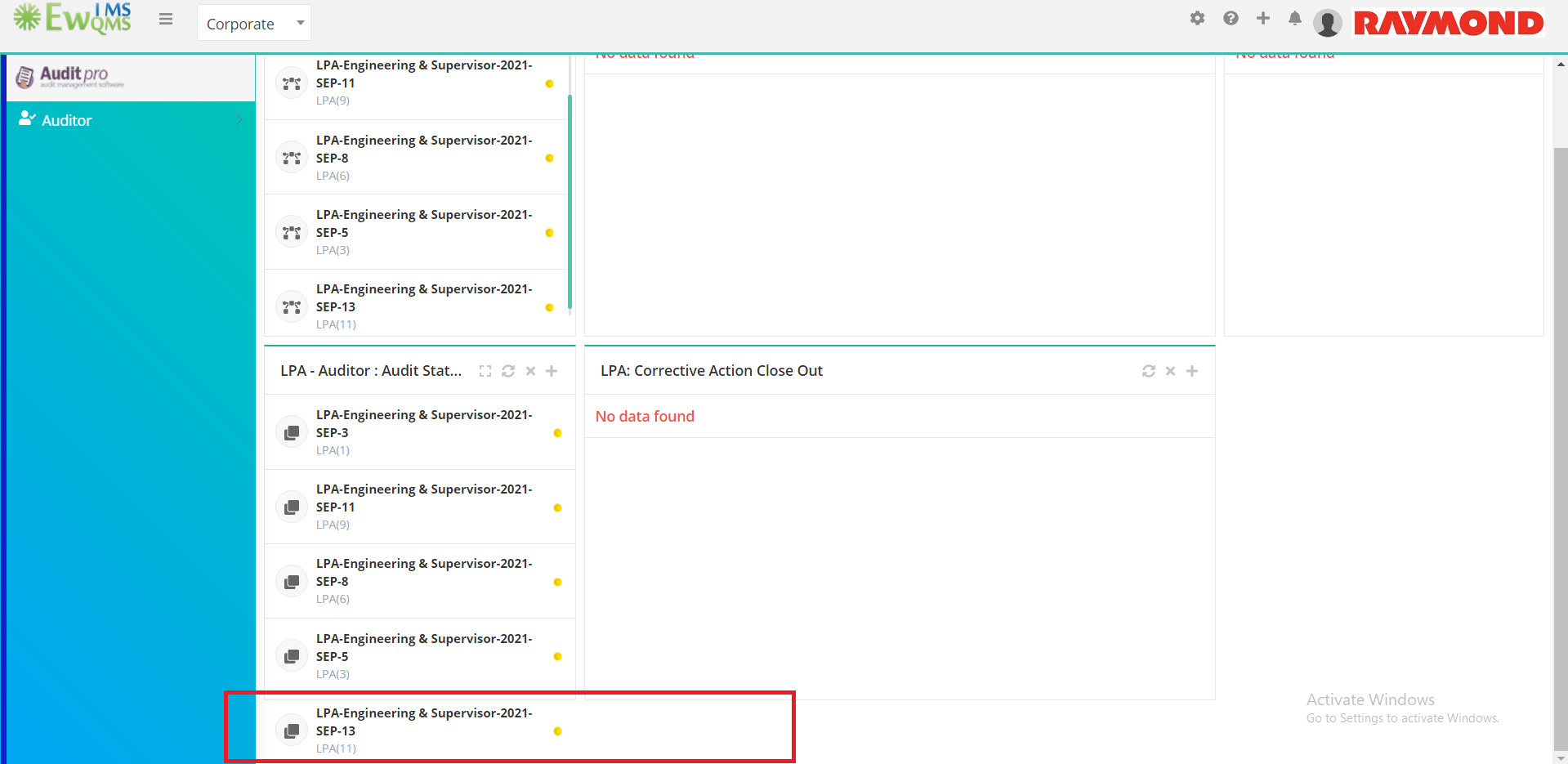This screenshot has height=764, width=1568.
Task: Click LPA: Corrective Action Close Out title
Action: [712, 371]
